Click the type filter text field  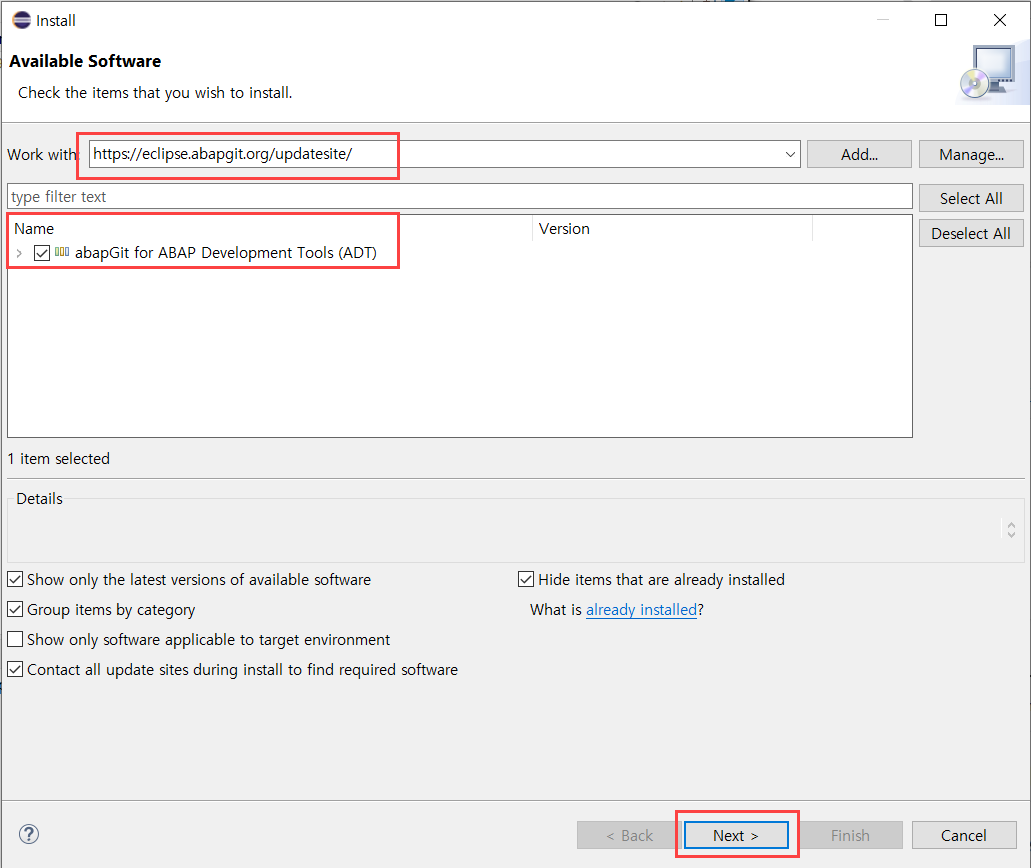click(460, 197)
